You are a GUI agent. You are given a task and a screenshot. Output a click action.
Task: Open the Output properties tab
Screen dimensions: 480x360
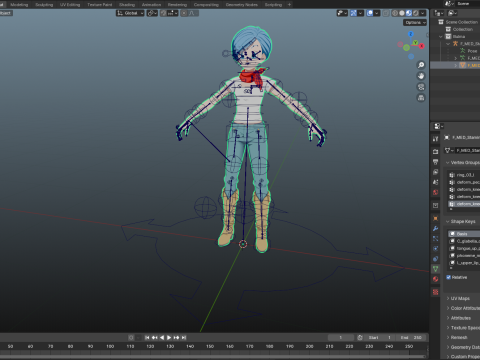pyautogui.click(x=435, y=162)
